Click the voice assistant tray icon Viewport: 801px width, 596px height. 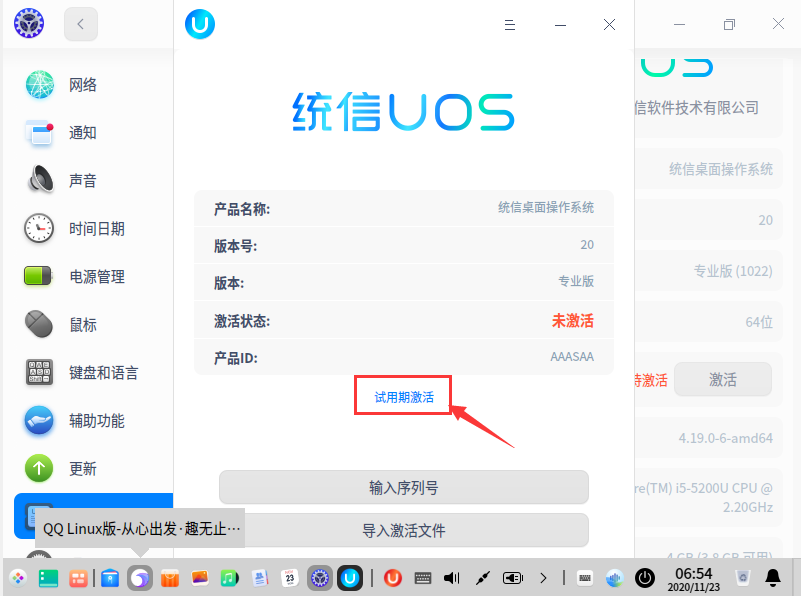click(615, 578)
